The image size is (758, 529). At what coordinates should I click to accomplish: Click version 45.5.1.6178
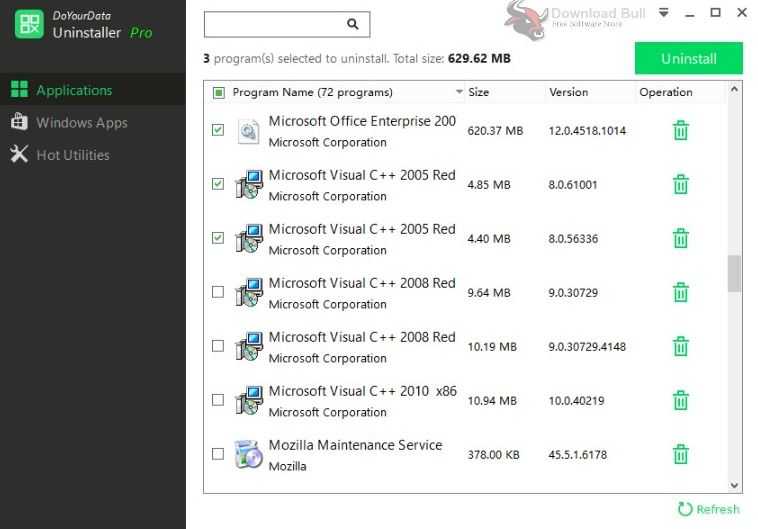577,455
